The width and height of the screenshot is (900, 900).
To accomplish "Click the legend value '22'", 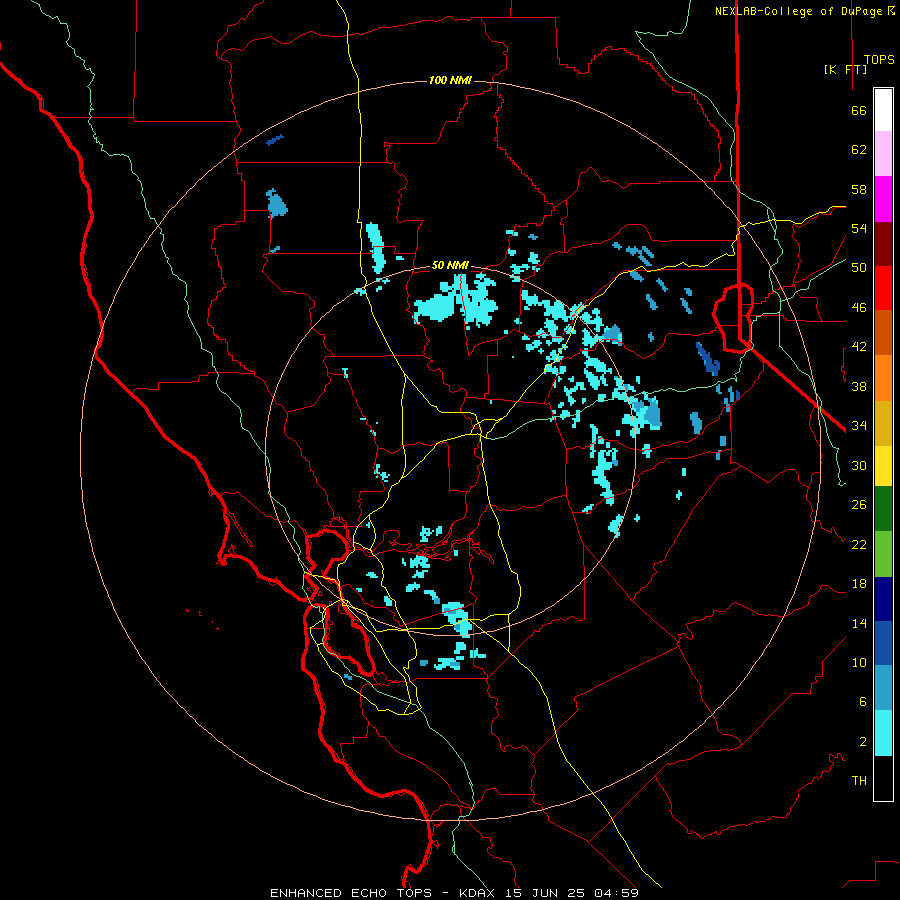I will pos(859,544).
